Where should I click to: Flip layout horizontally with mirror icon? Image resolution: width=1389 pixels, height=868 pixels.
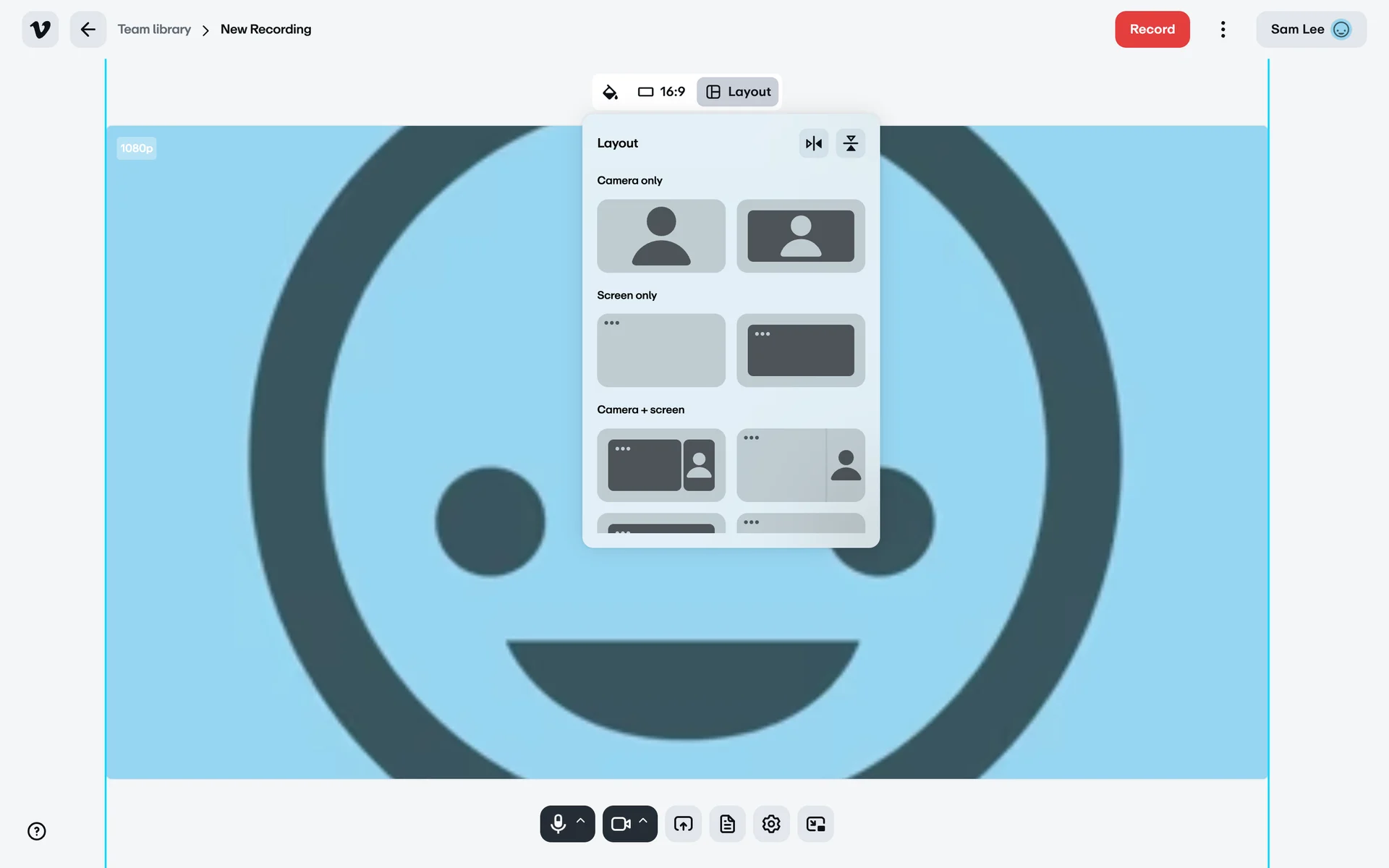[x=813, y=143]
